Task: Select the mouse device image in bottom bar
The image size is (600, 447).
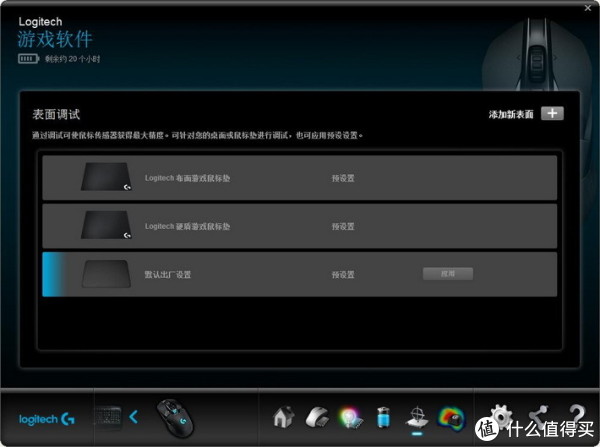Action: click(175, 418)
